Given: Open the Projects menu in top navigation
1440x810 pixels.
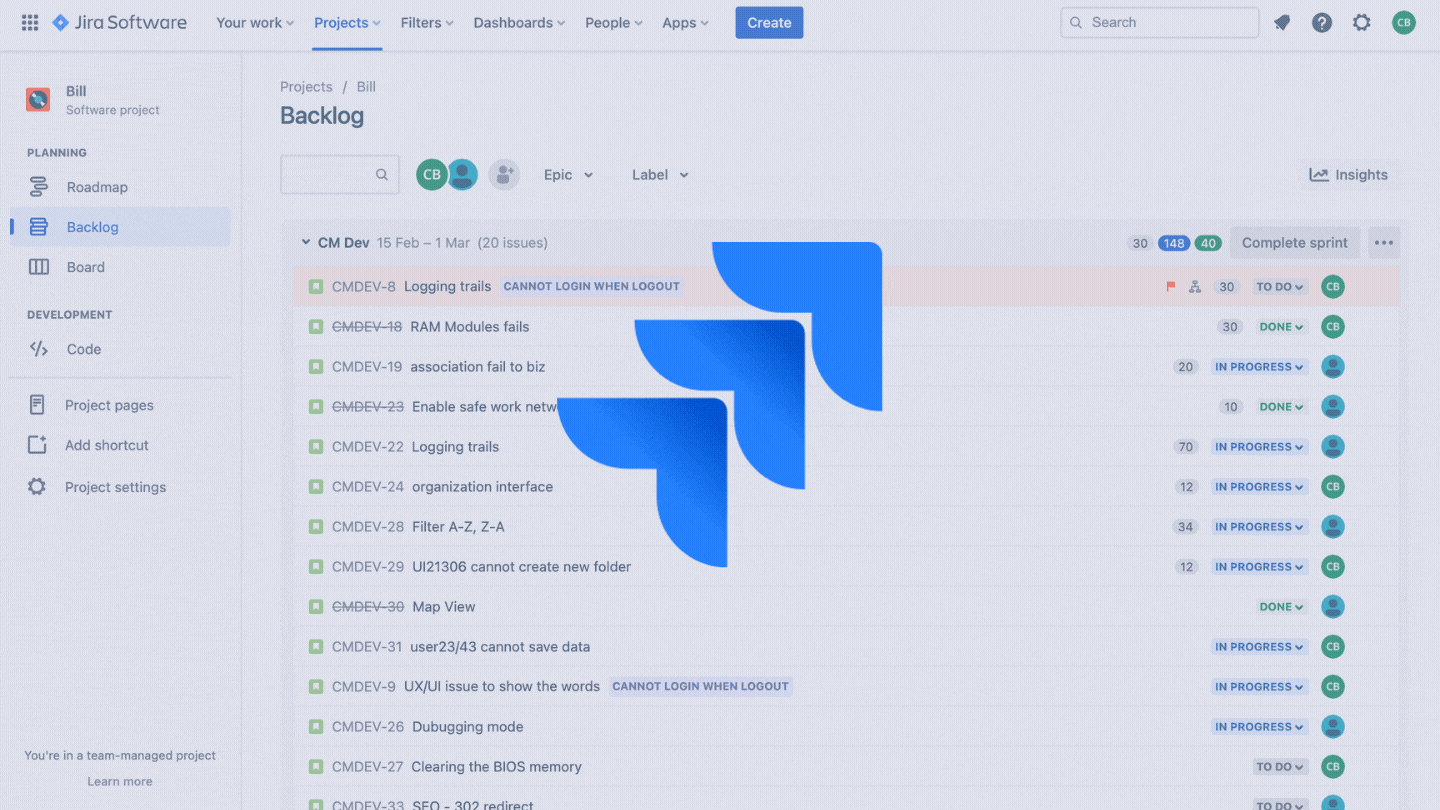Looking at the screenshot, I should (x=347, y=22).
